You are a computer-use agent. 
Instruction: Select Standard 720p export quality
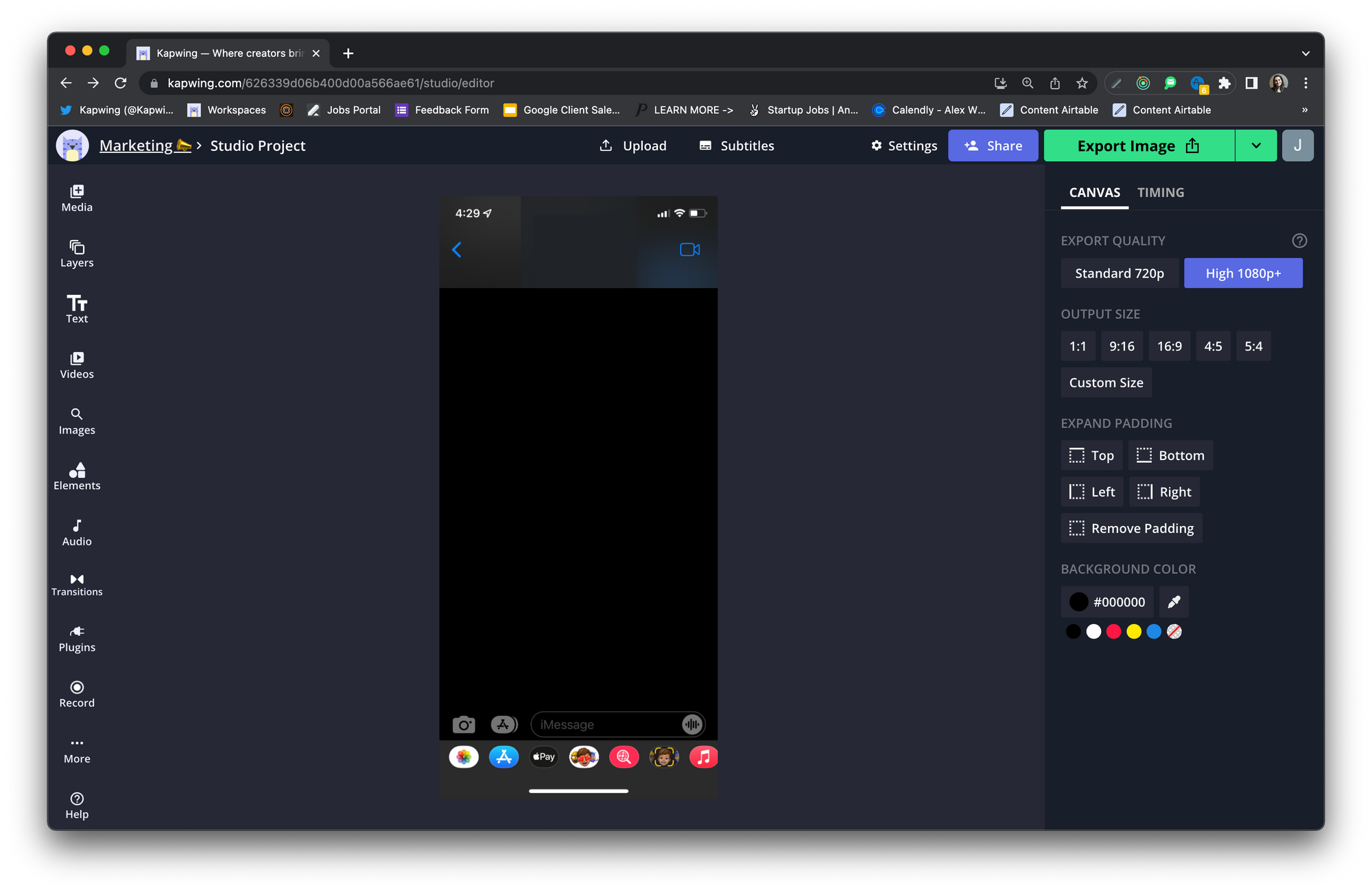pos(1119,273)
